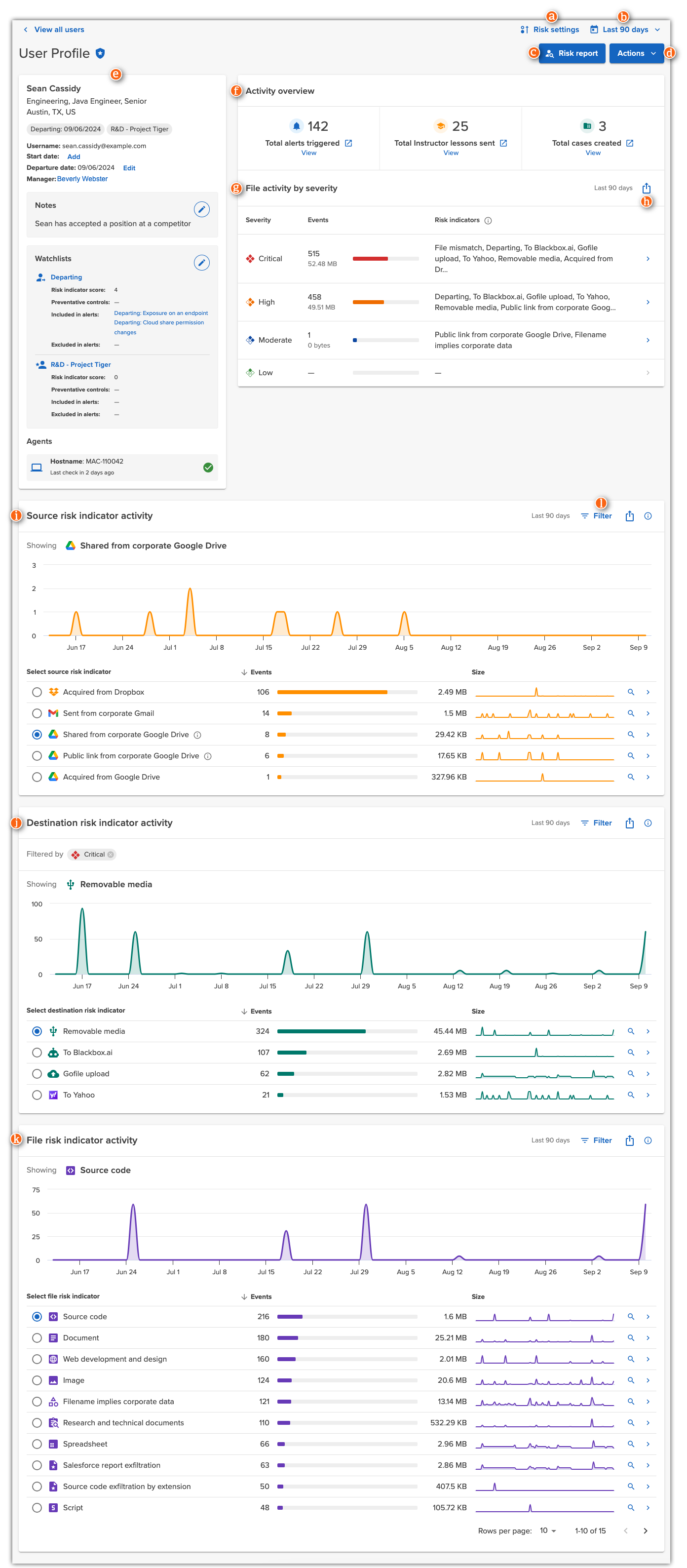This screenshot has height=1568, width=687.
Task: Open info icon for Source risk indicator activity
Action: pos(648,516)
